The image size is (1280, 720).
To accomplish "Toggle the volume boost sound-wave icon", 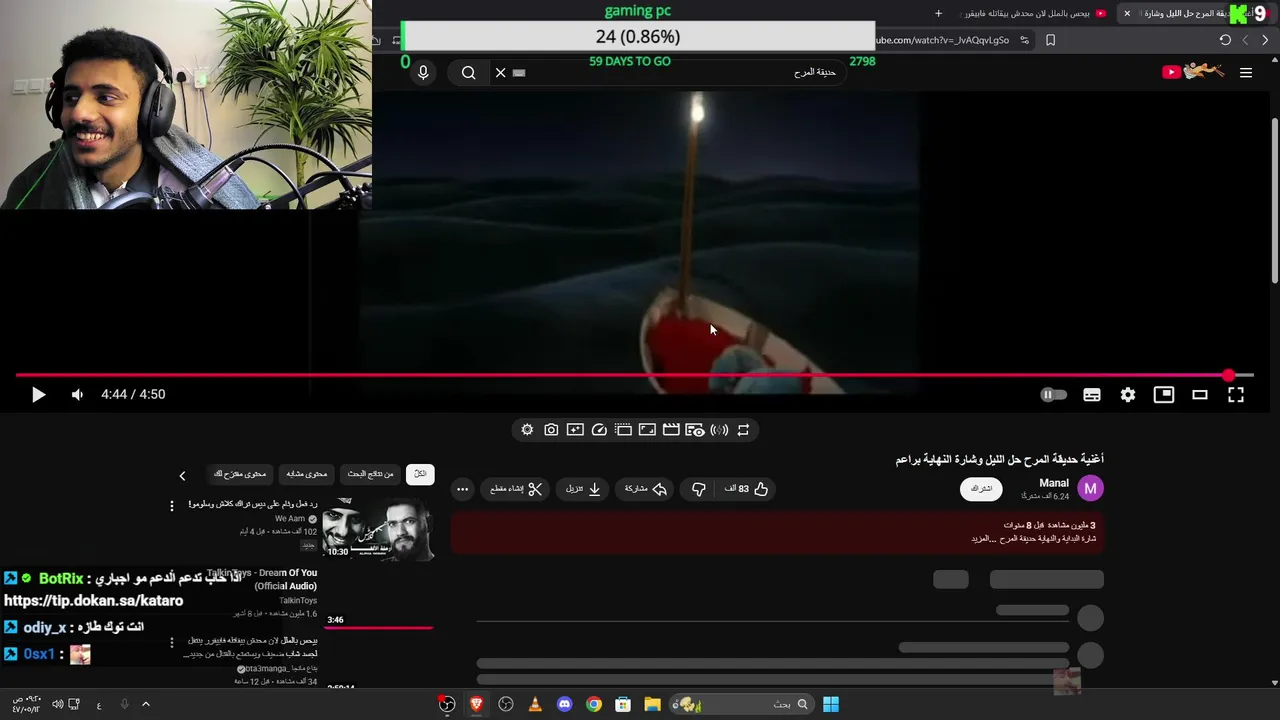I will [x=719, y=430].
